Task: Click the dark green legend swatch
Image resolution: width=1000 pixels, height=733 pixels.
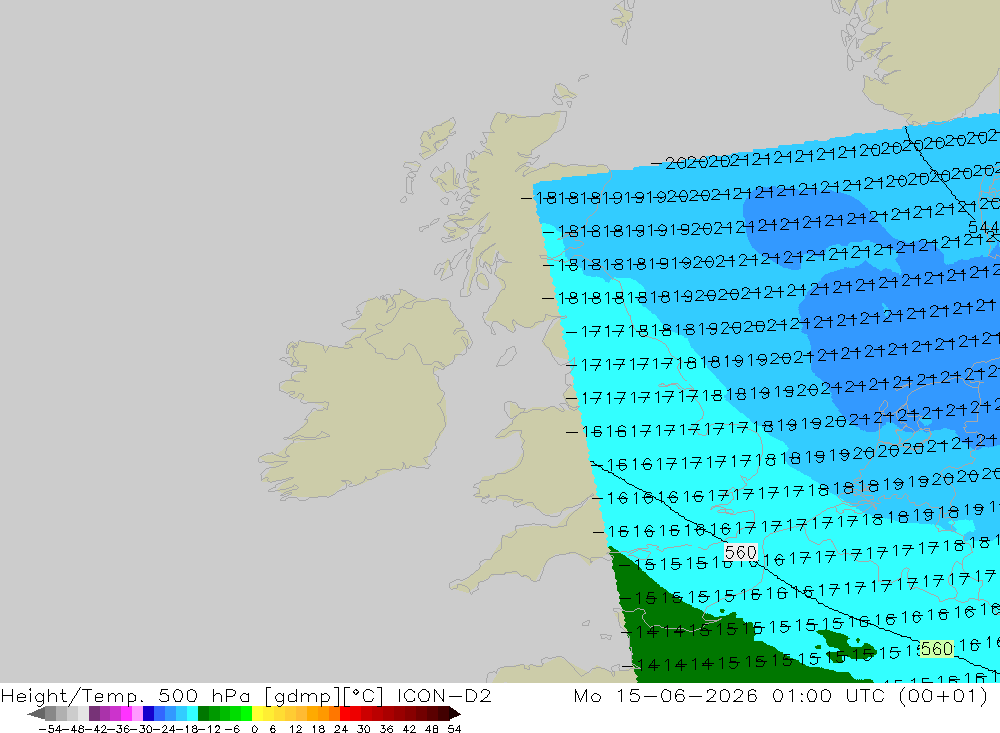Action: (203, 713)
